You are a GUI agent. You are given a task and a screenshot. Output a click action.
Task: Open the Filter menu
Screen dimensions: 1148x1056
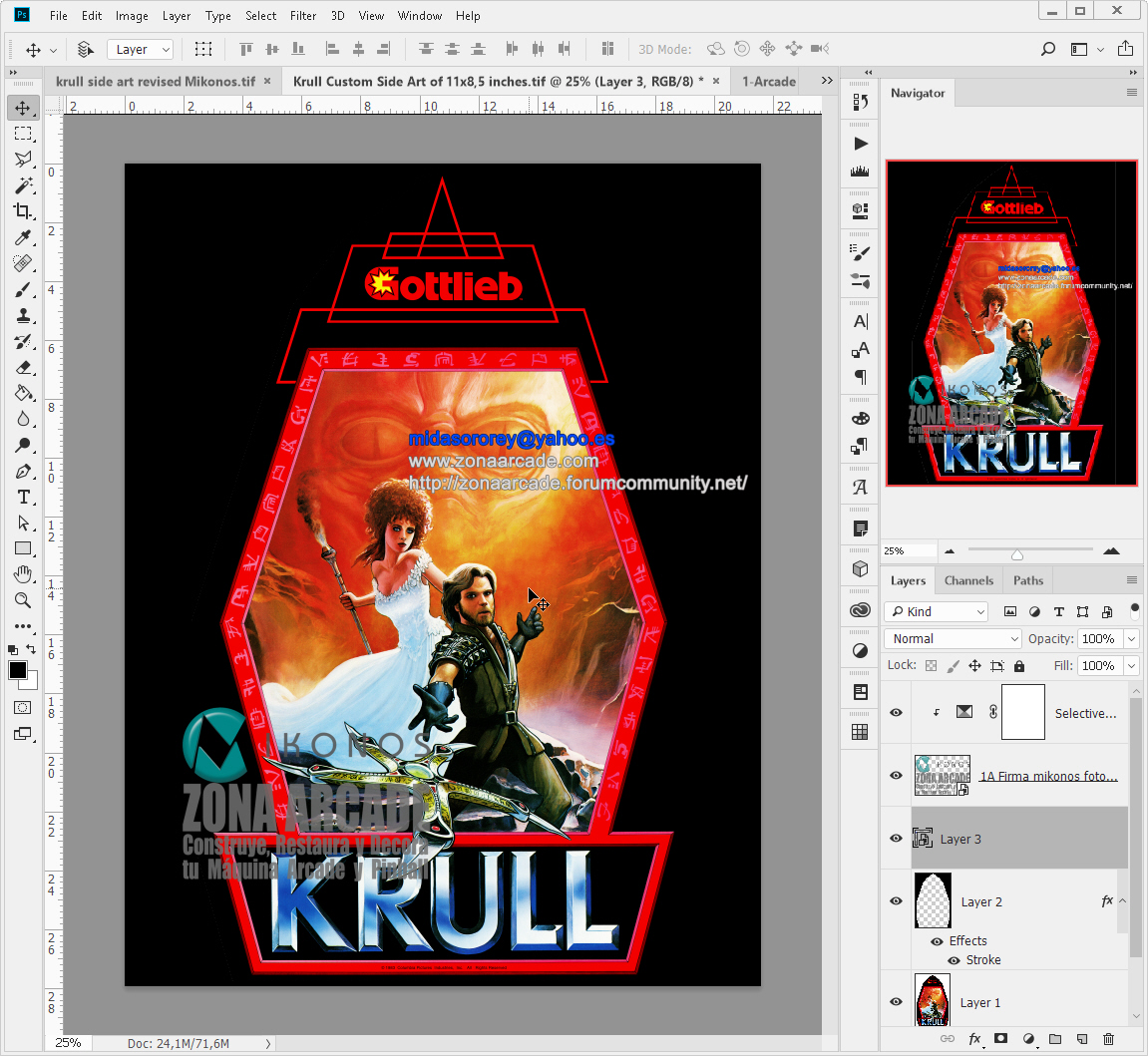(303, 15)
